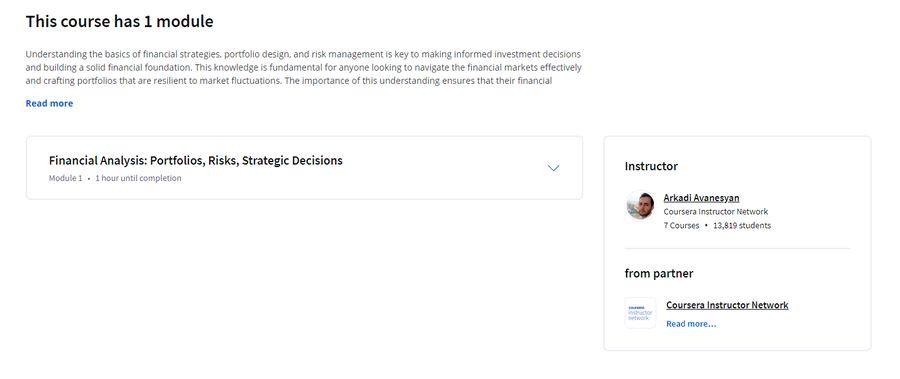The height and width of the screenshot is (379, 900).
Task: Click Coursera Instructor Network text beneath instructor name
Action: coord(716,212)
